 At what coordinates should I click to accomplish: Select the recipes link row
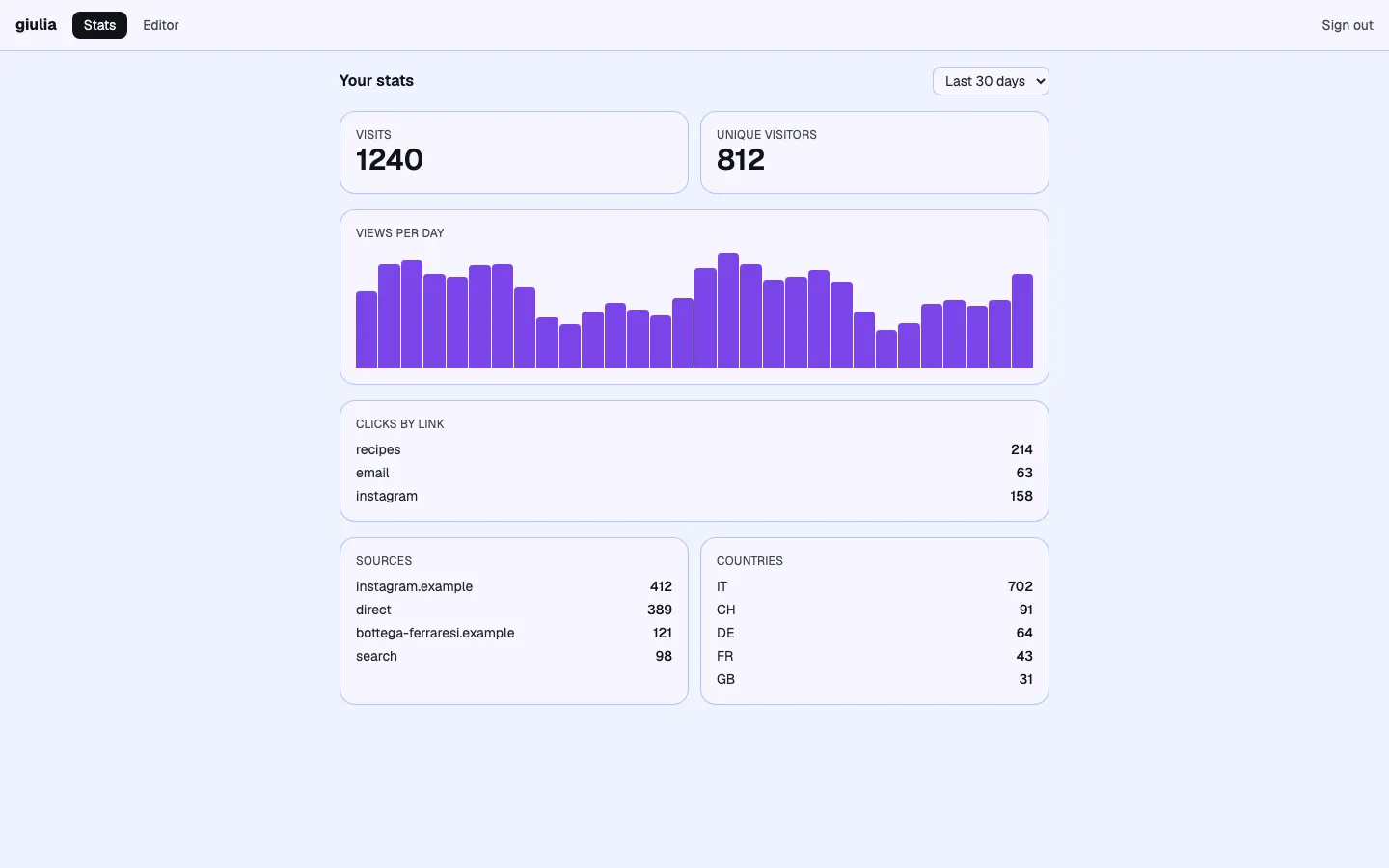coord(694,449)
